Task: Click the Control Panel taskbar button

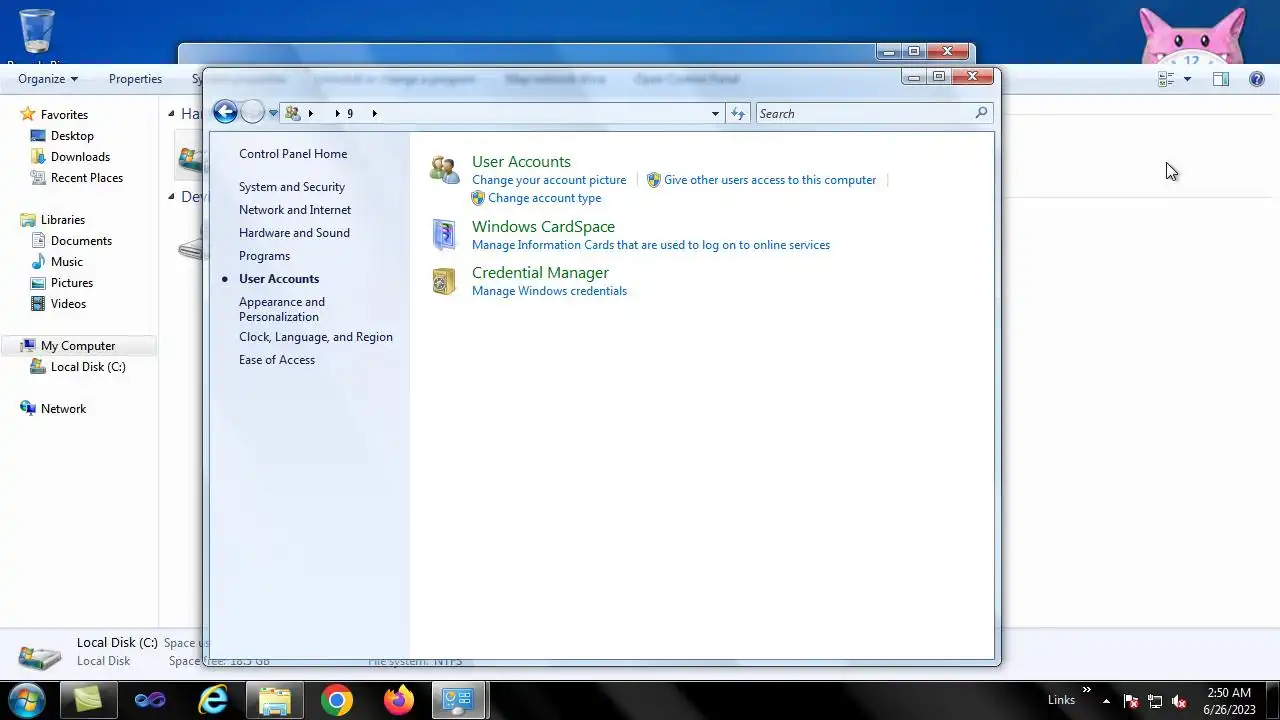Action: point(459,700)
